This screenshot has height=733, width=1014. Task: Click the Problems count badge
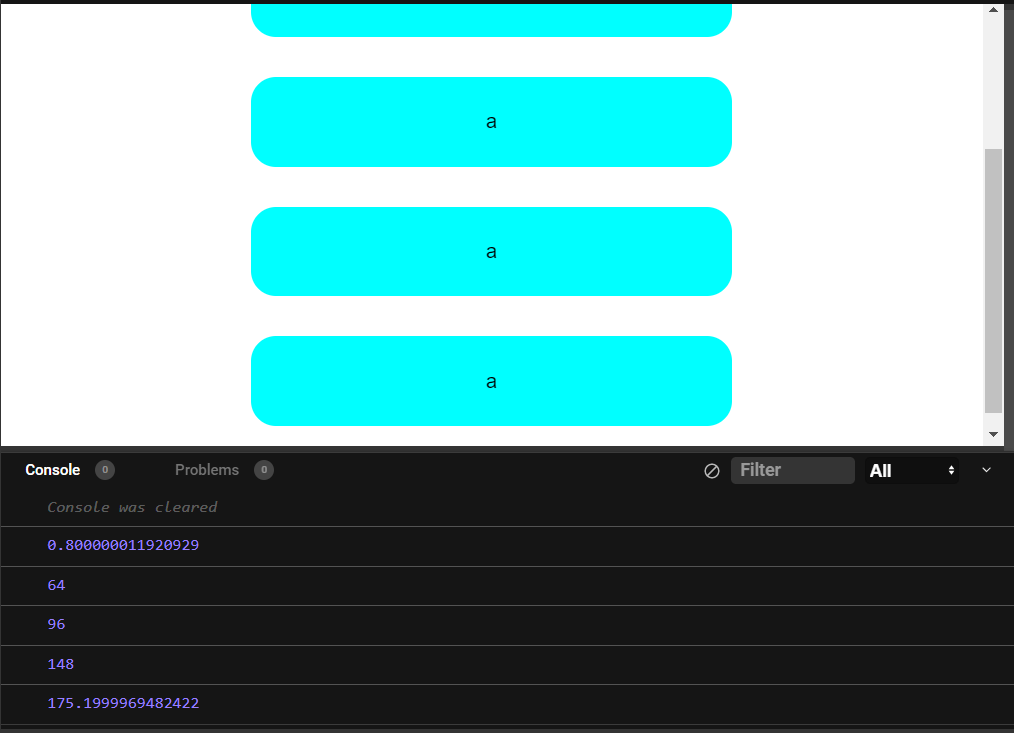[264, 470]
